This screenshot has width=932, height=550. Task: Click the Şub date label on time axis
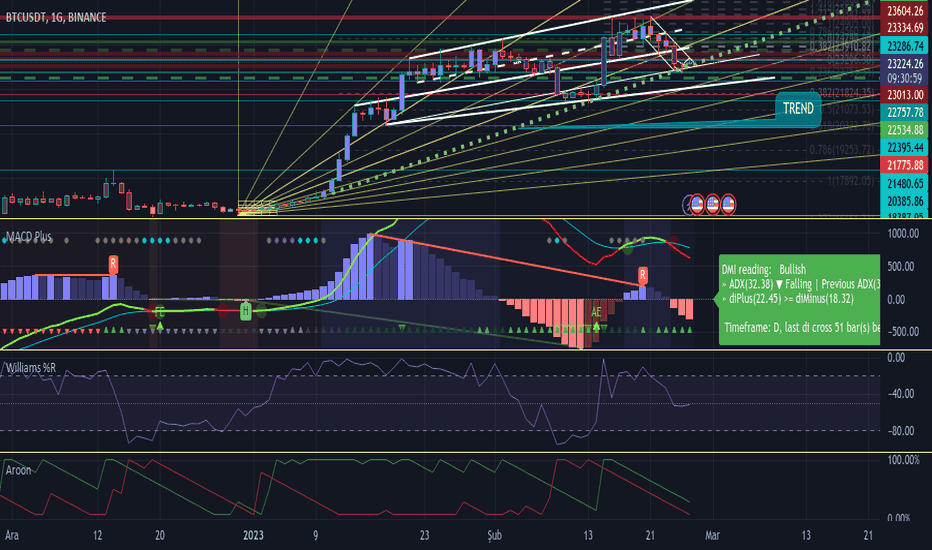tap(494, 535)
